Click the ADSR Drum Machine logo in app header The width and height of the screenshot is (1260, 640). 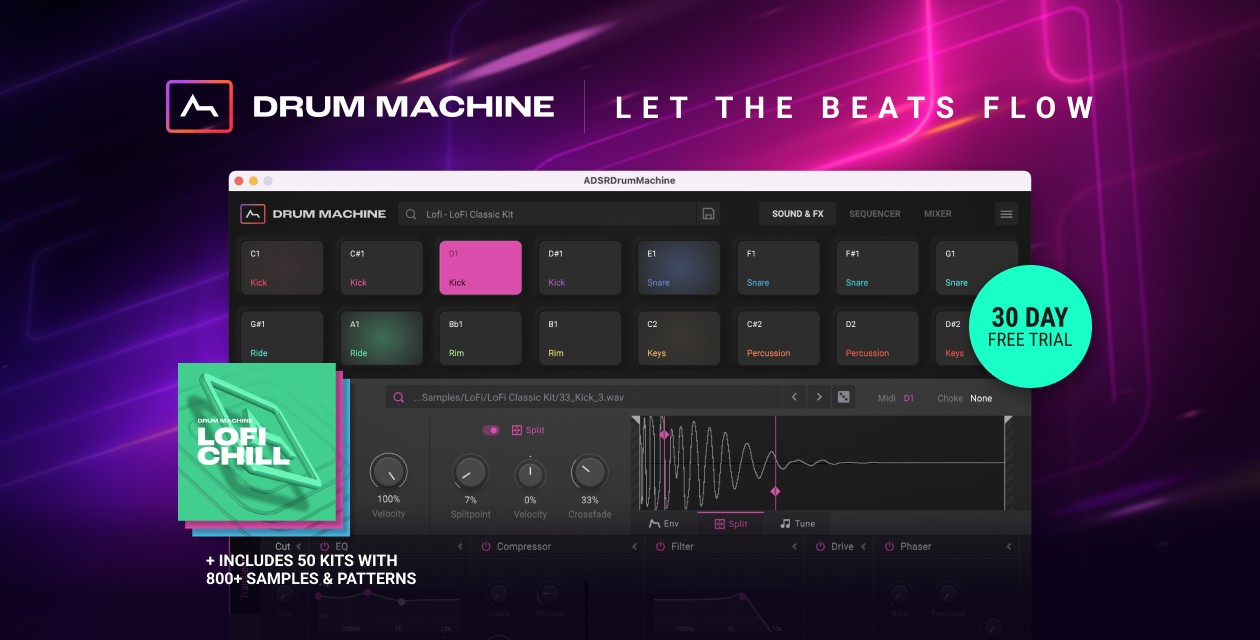pos(253,214)
